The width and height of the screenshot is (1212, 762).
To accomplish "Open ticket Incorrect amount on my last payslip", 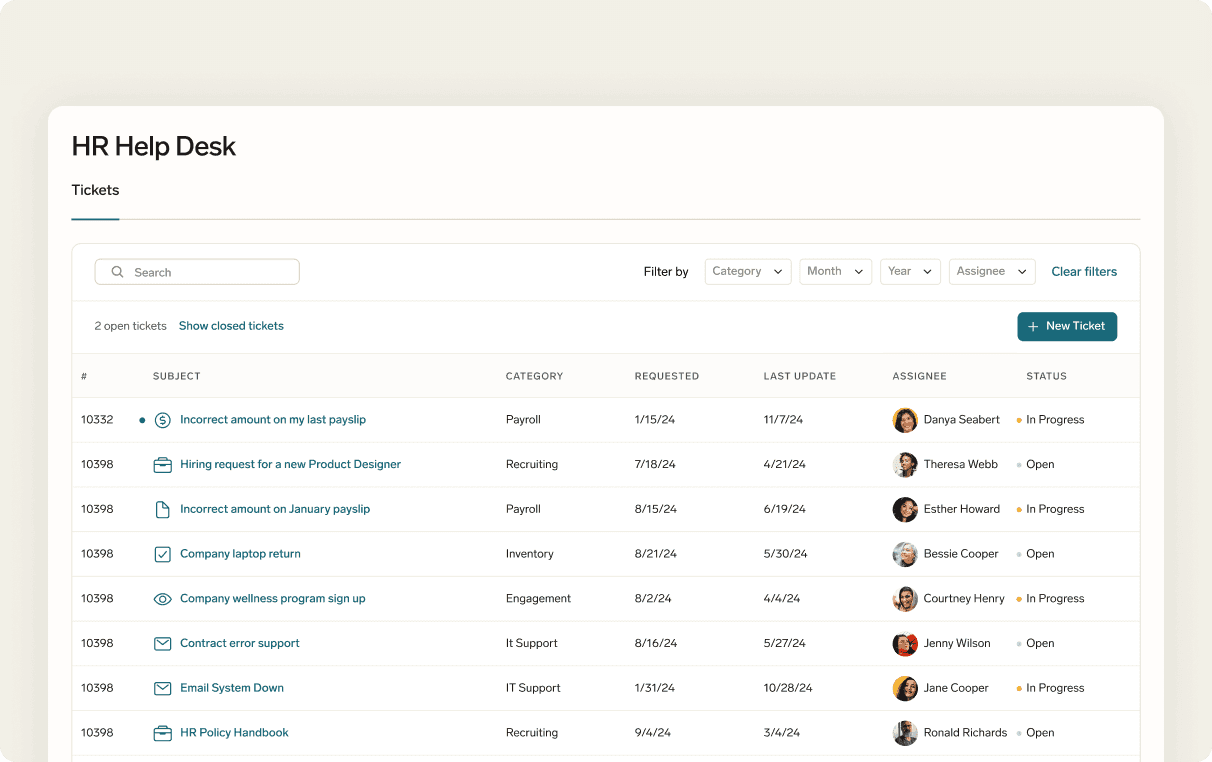I will (273, 420).
